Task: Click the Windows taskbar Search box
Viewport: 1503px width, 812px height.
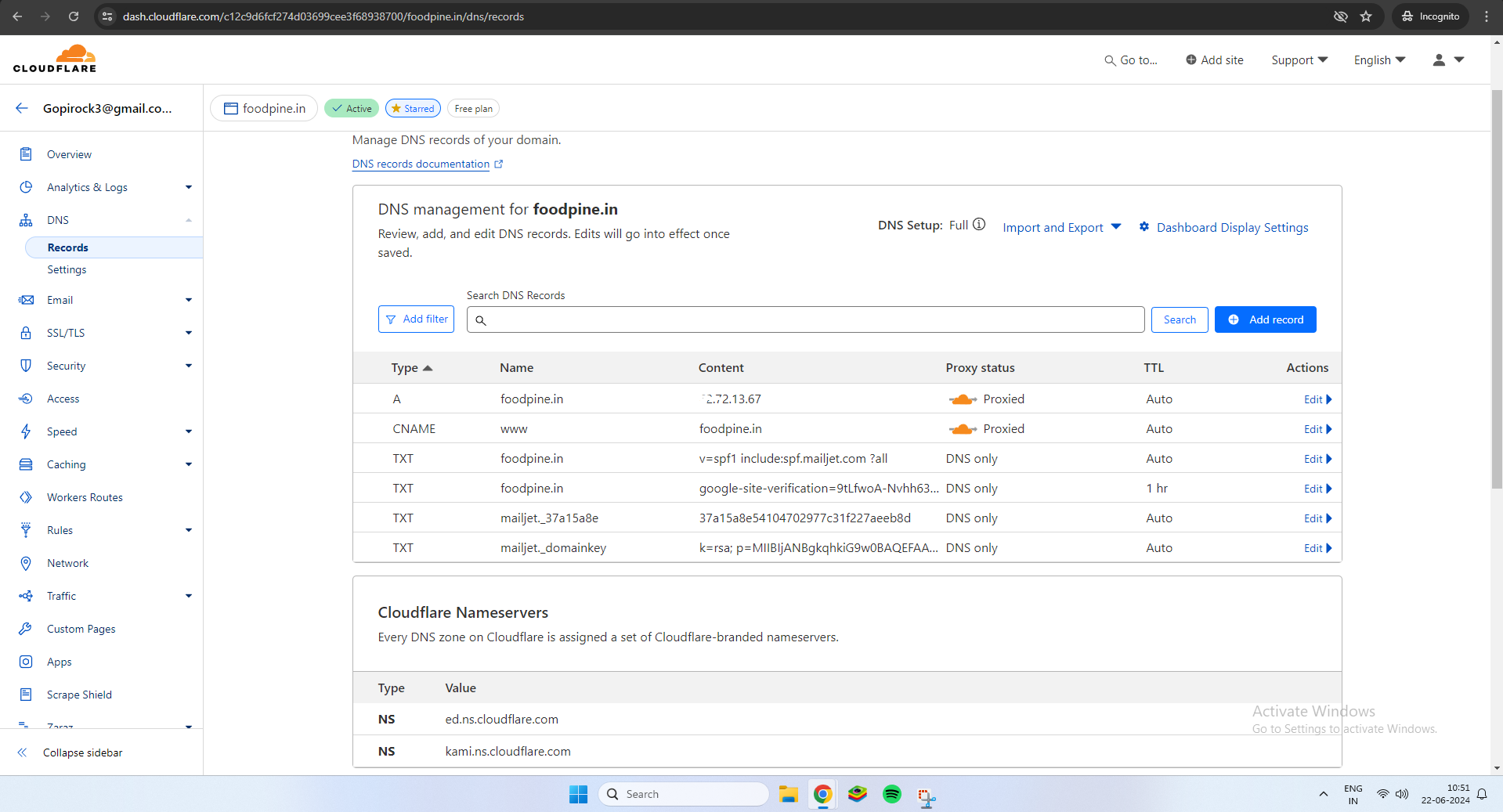Action: (x=683, y=794)
